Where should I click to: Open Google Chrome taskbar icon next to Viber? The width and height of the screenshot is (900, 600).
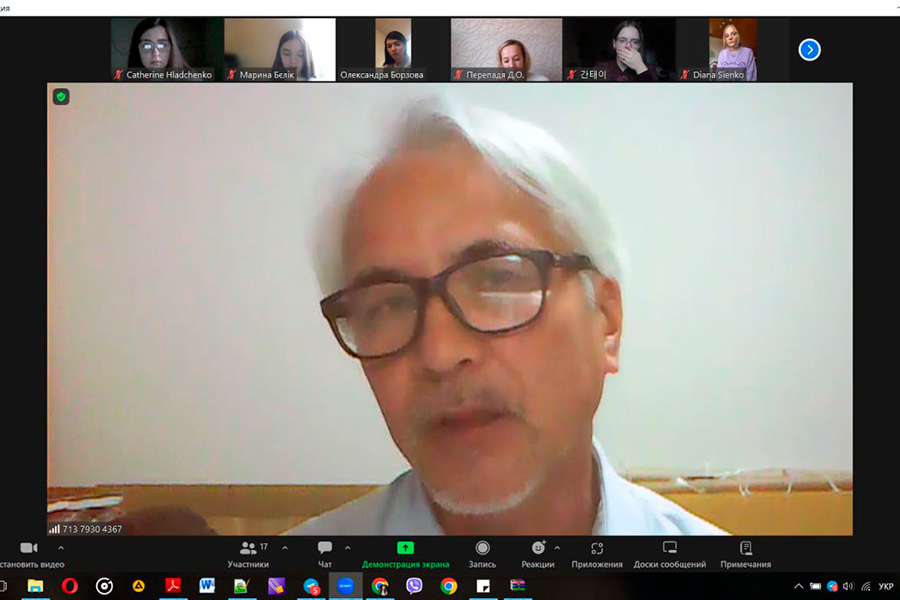[449, 586]
